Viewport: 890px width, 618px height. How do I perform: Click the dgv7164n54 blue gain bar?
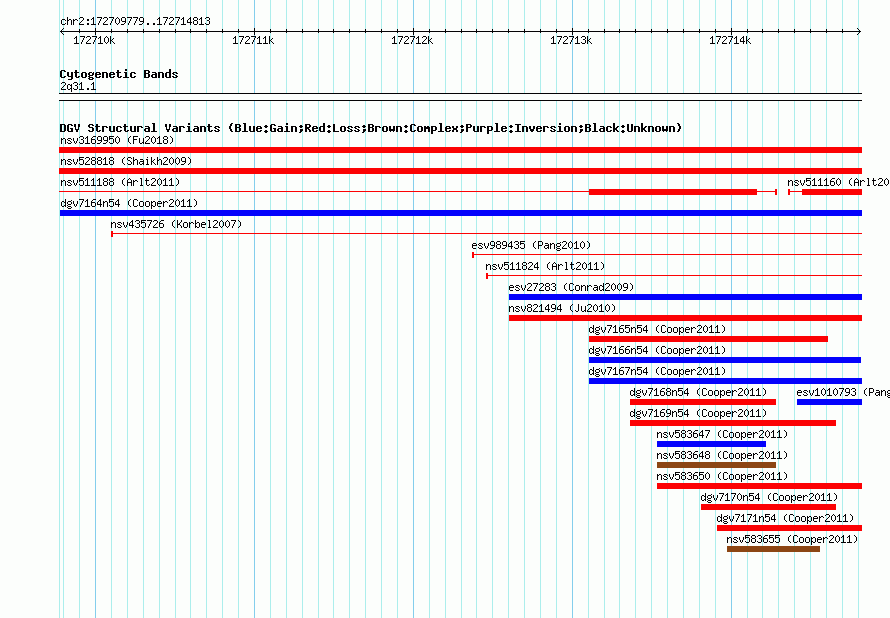(460, 213)
